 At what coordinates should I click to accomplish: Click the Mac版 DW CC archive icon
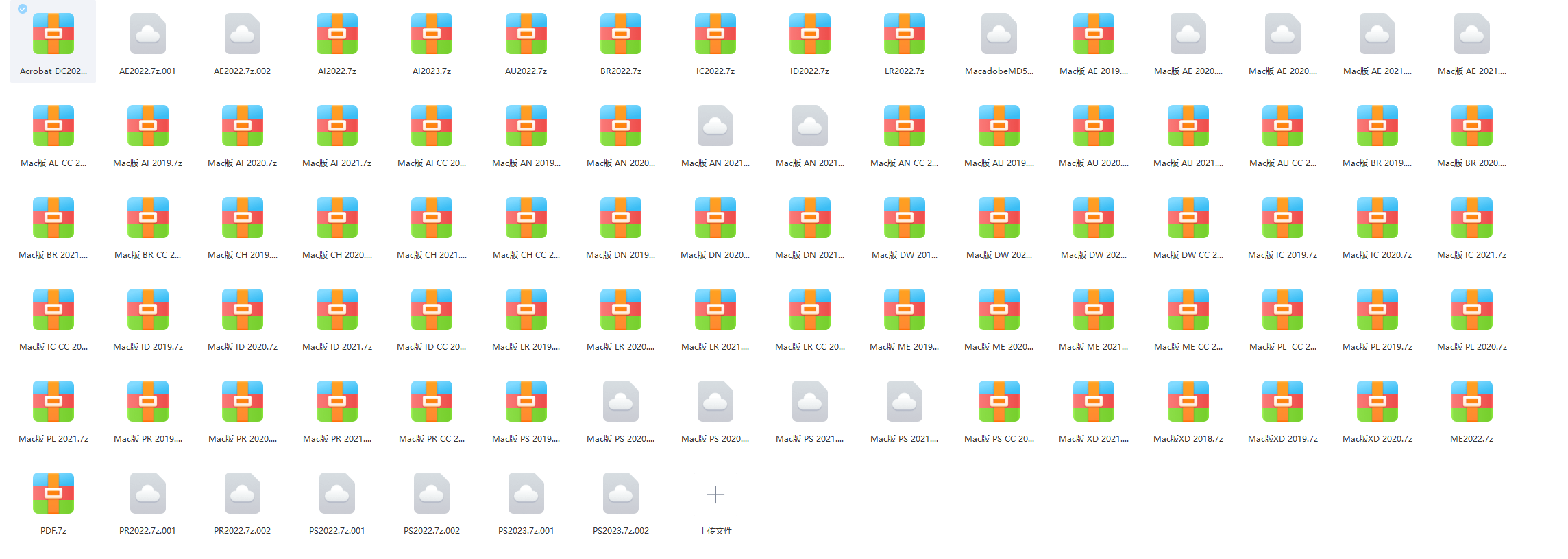[x=1188, y=217]
